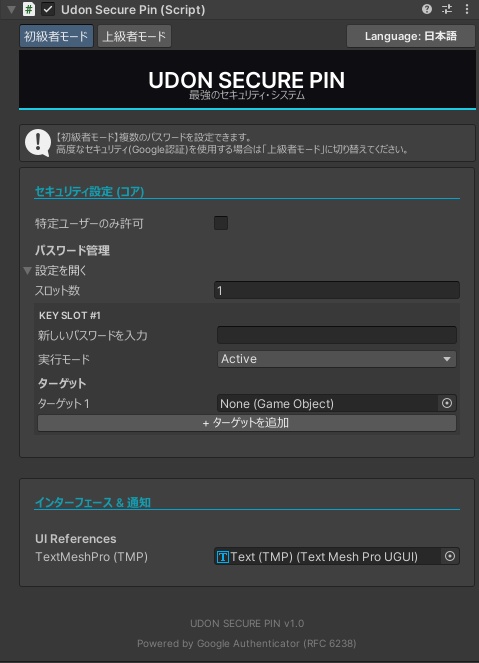Click the スロット数 label

coord(57,290)
